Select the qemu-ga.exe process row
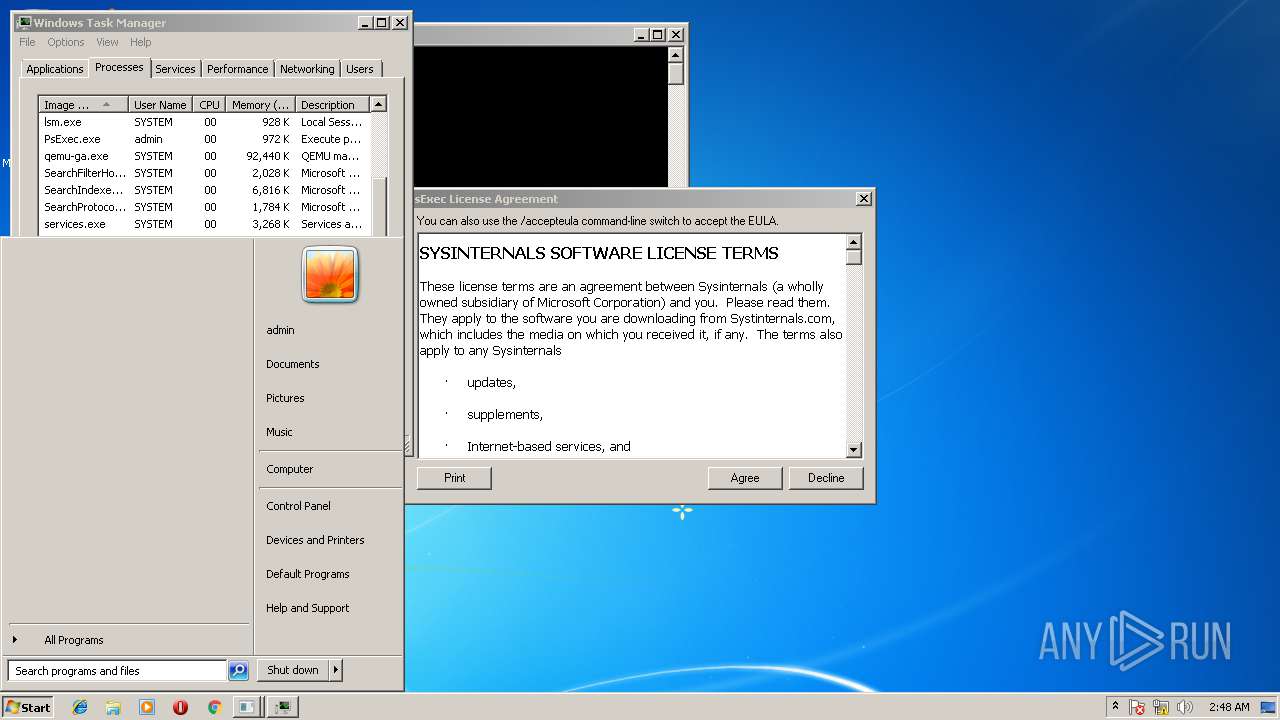 click(204, 156)
